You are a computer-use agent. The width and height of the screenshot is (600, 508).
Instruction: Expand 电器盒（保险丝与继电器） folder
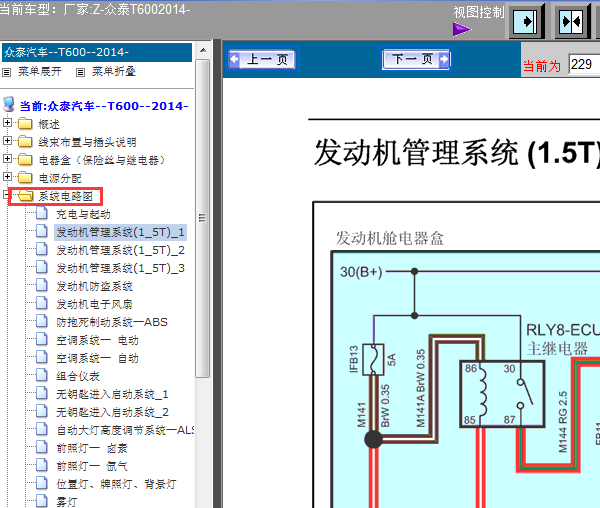click(x=7, y=158)
